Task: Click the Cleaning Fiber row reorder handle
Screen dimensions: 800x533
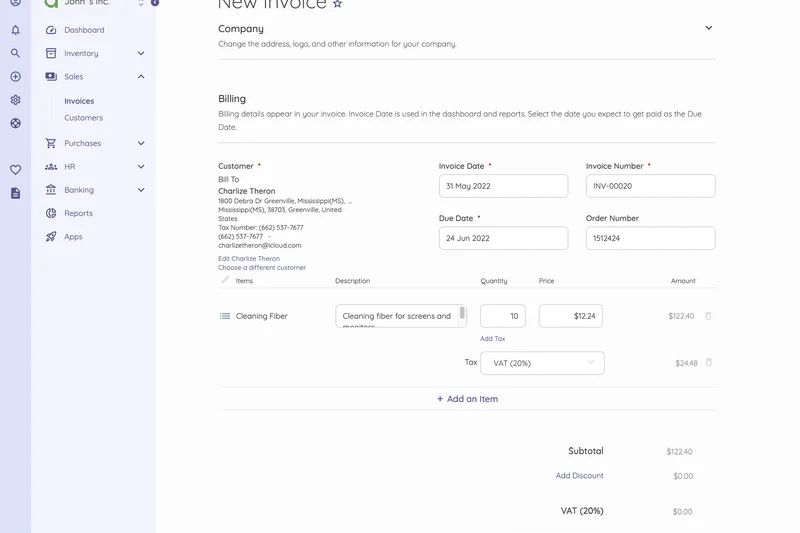Action: pyautogui.click(x=225, y=316)
